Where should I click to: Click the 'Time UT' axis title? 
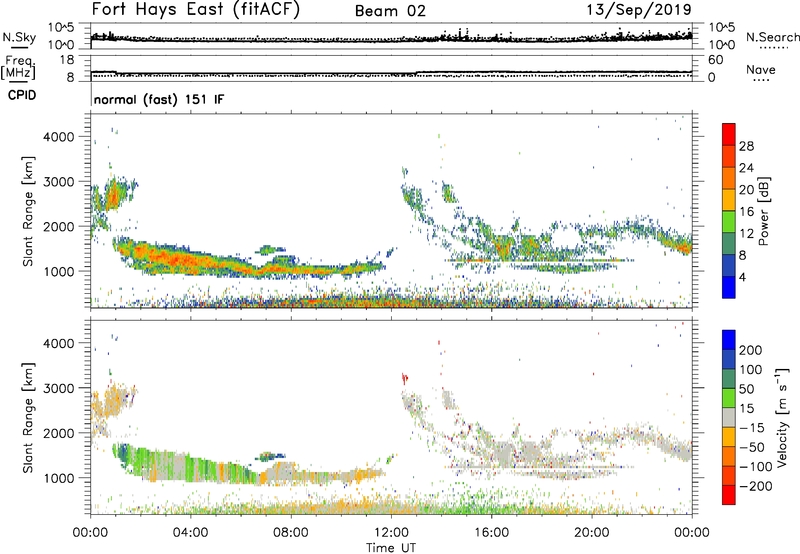click(391, 548)
